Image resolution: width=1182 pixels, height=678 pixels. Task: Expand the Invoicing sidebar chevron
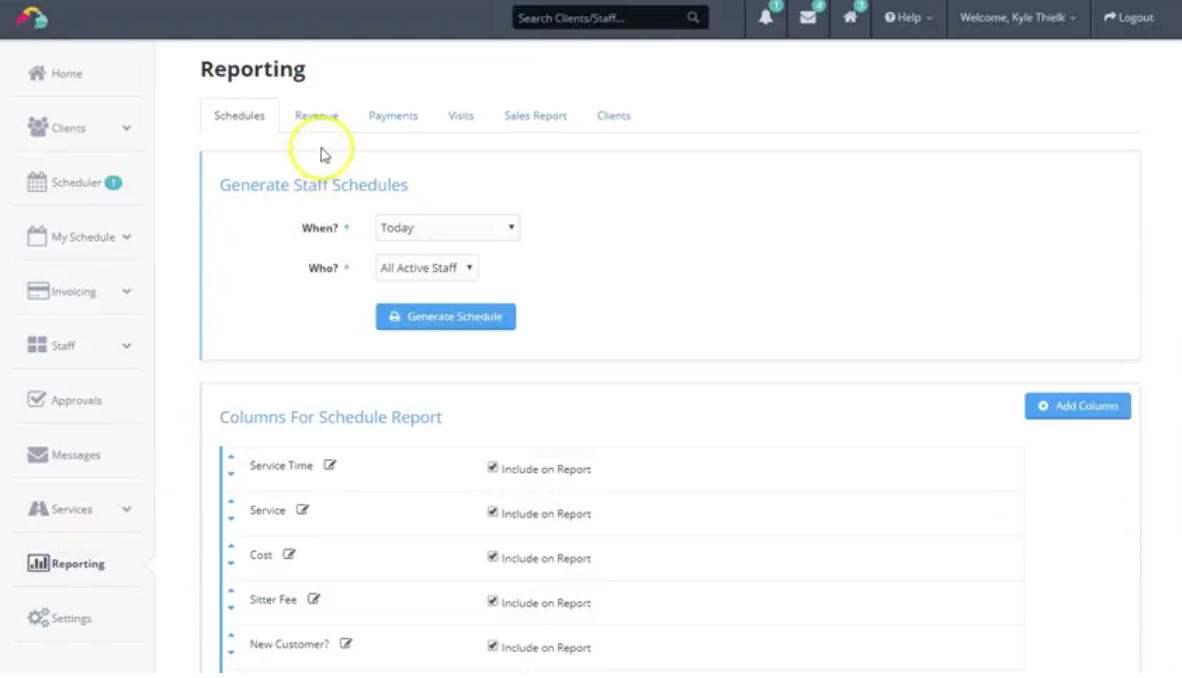pyautogui.click(x=127, y=291)
